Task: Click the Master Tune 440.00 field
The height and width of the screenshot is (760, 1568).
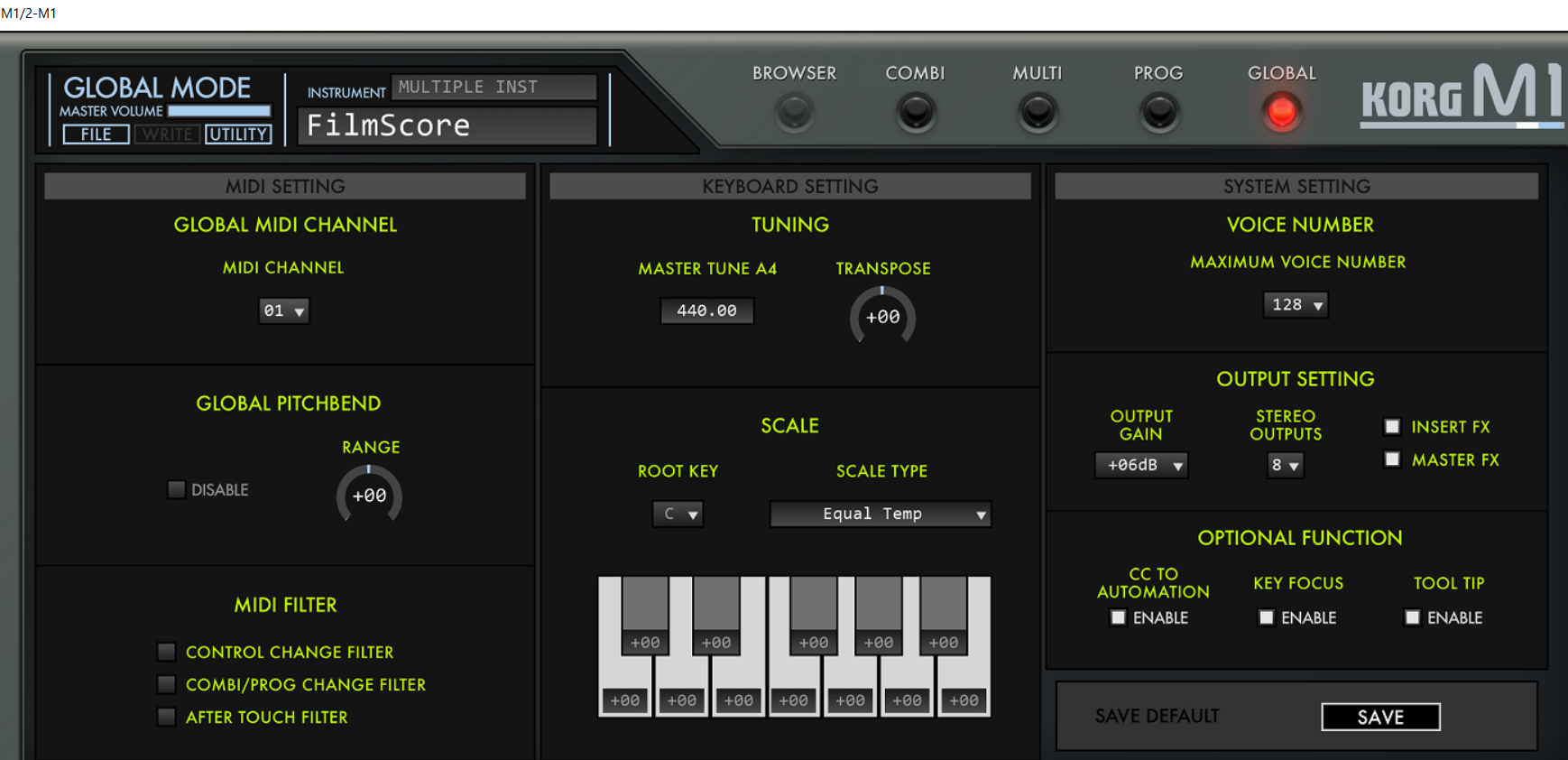Action: point(706,310)
